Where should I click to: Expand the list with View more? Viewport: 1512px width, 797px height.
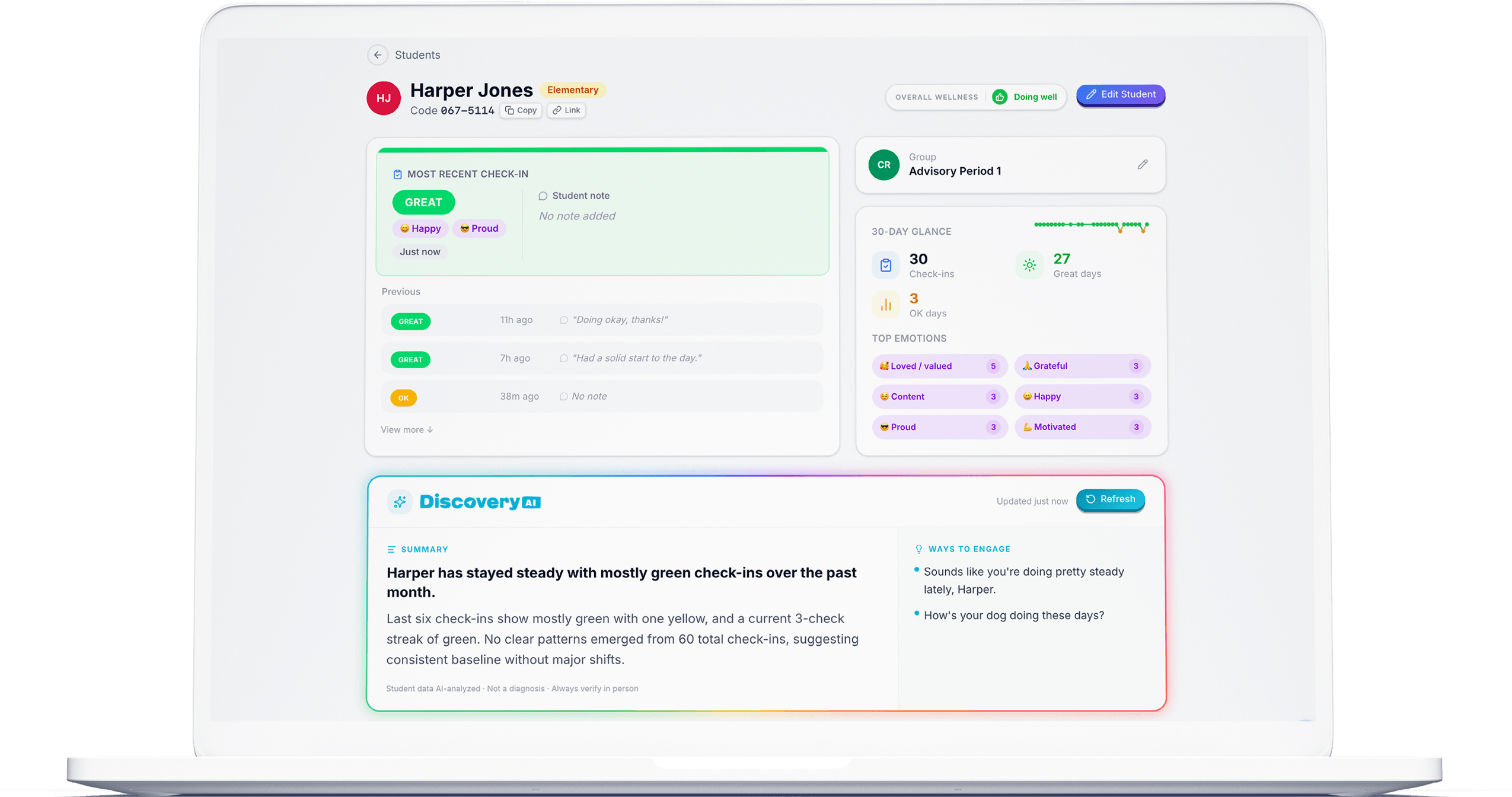point(407,429)
